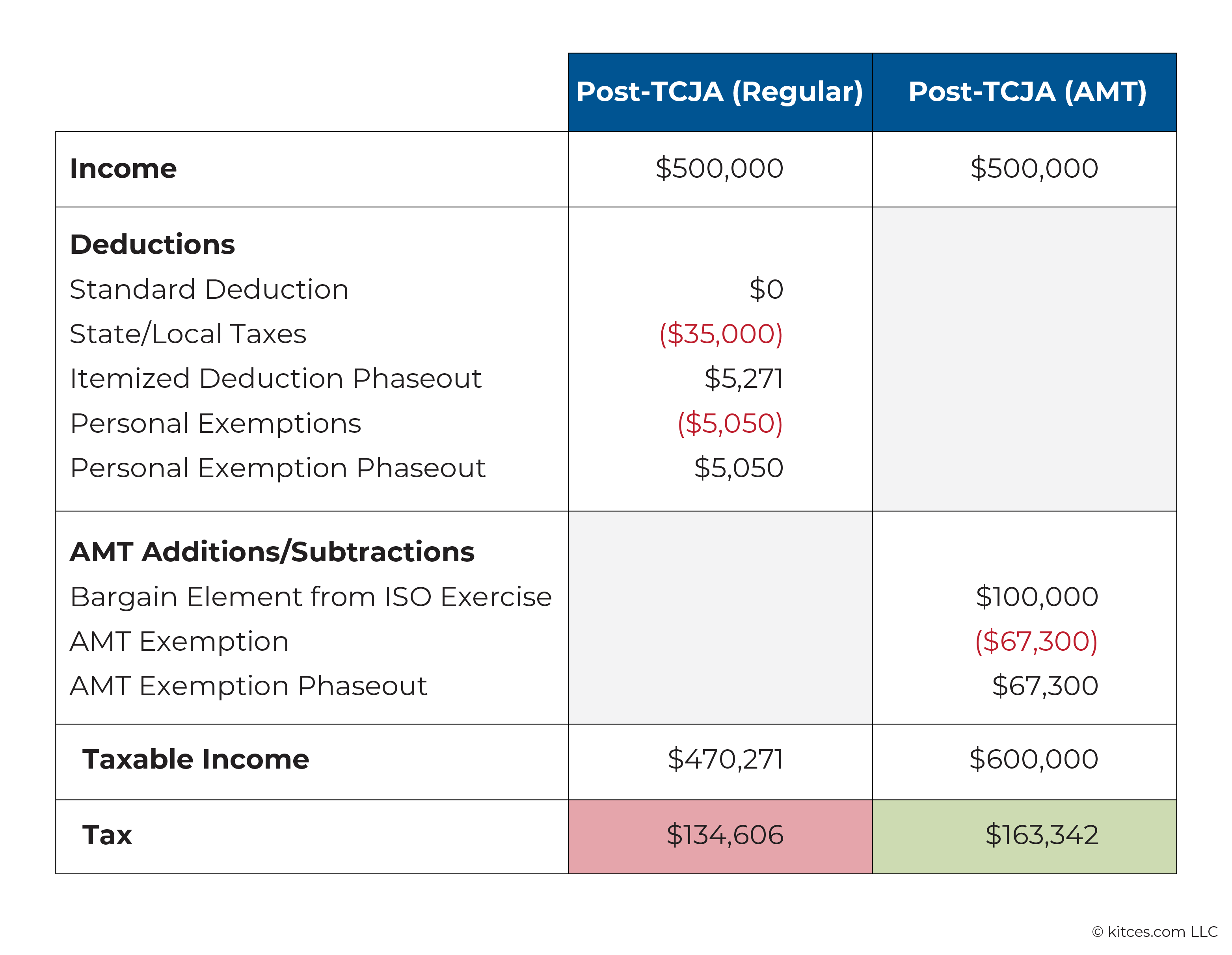Click the green $163,342 tax cell
Screen dimensions: 1232x955
1024,836
